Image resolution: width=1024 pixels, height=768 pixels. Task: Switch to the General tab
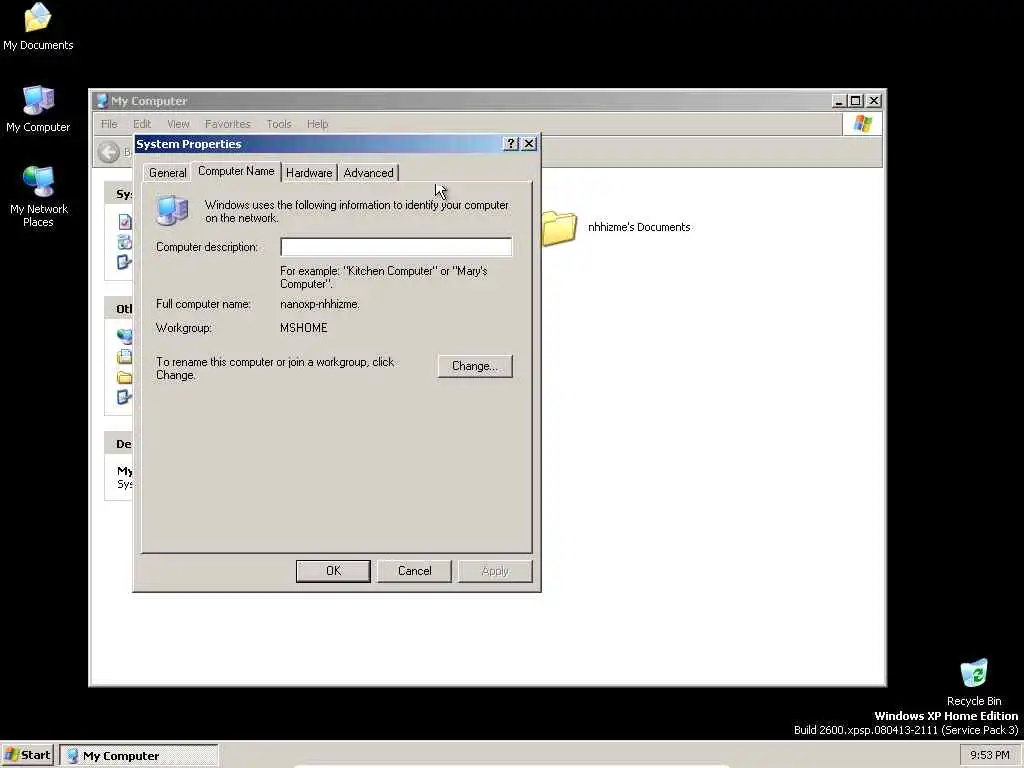point(167,172)
